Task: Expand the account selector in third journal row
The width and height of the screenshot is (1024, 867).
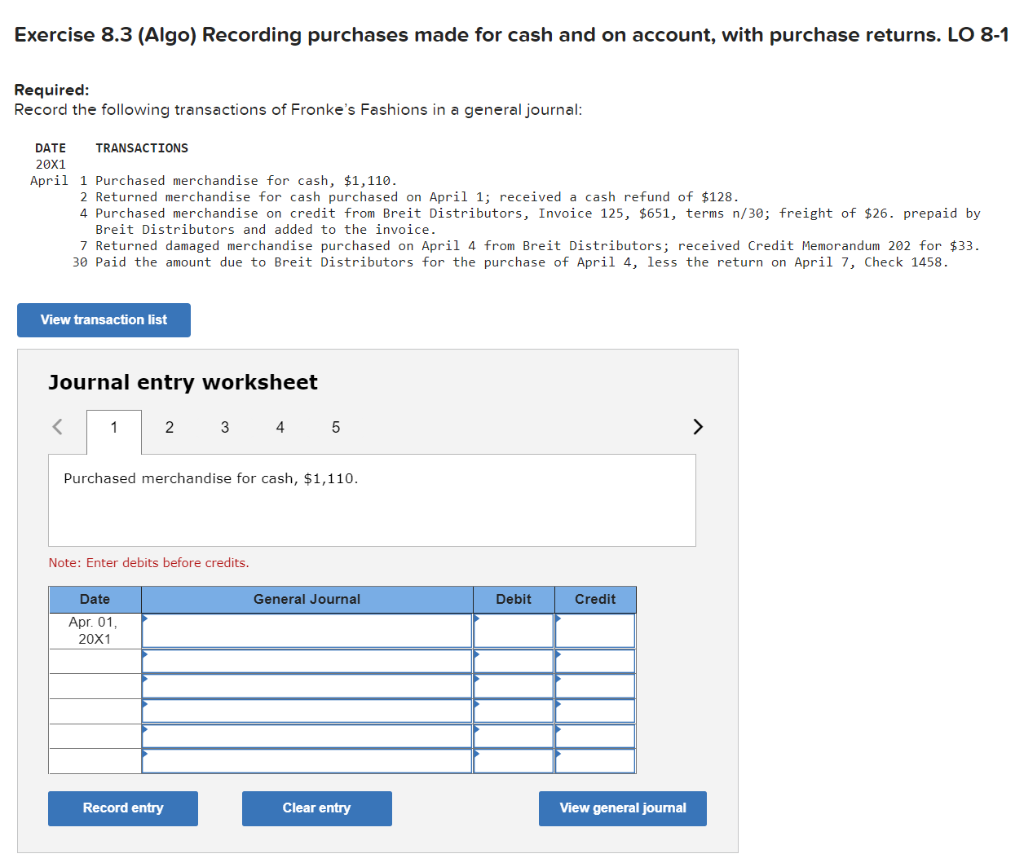Action: pos(305,686)
